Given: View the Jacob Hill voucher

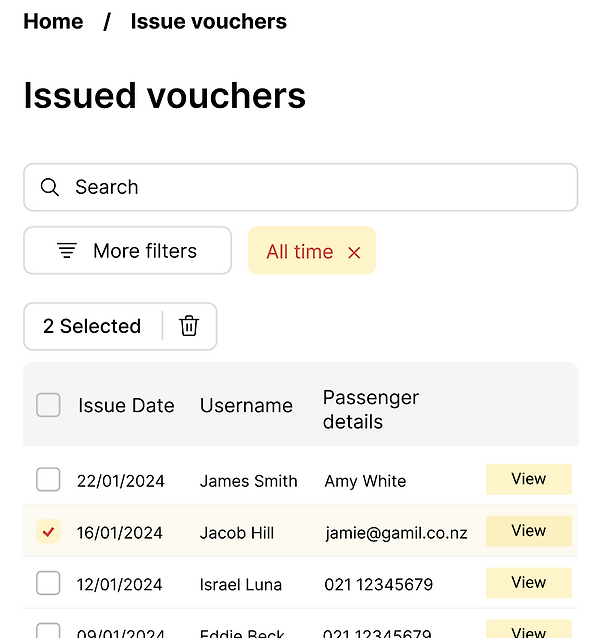Looking at the screenshot, I should [x=528, y=531].
